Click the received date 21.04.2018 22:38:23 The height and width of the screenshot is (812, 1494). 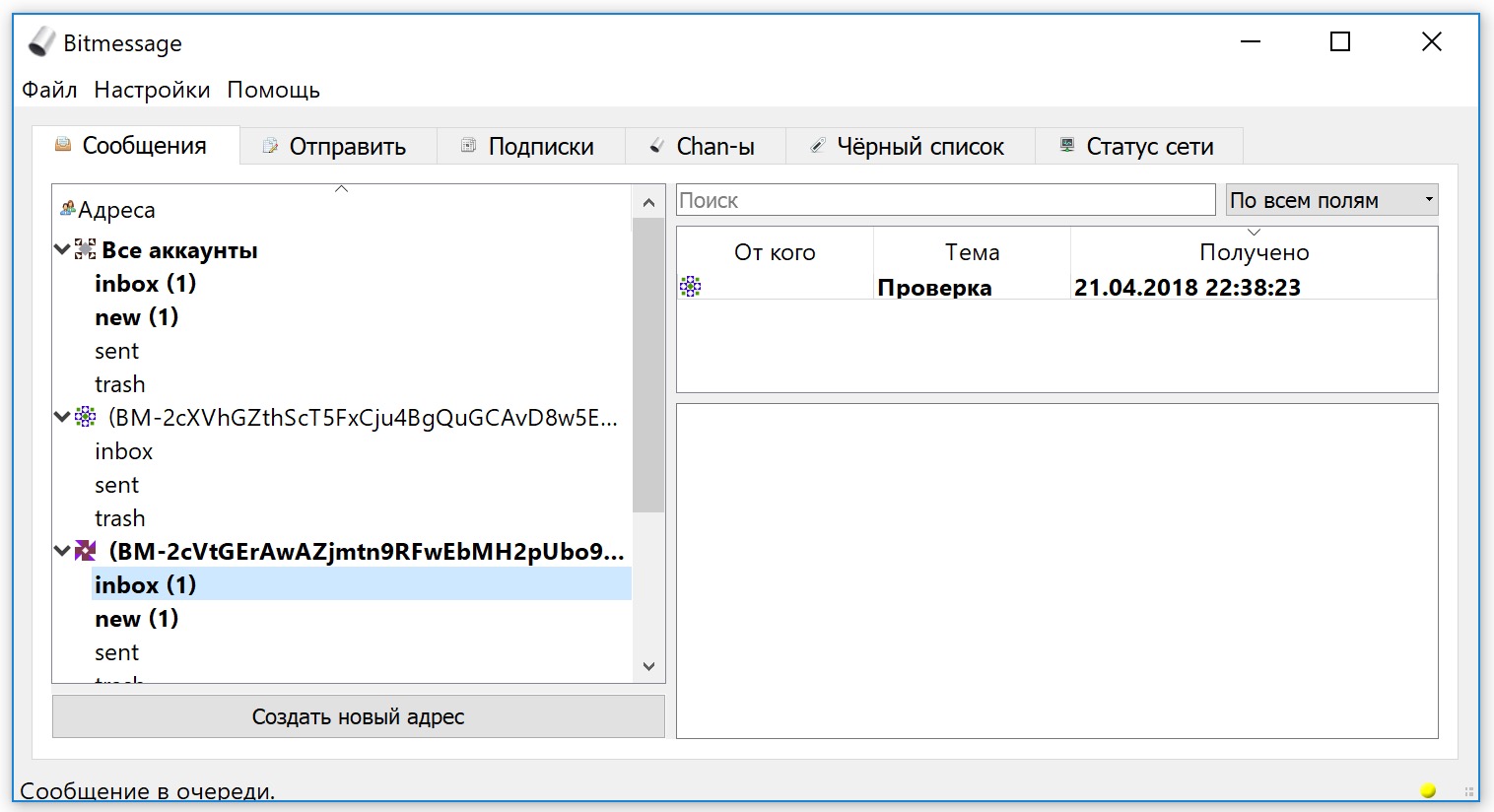pyautogui.click(x=1188, y=288)
